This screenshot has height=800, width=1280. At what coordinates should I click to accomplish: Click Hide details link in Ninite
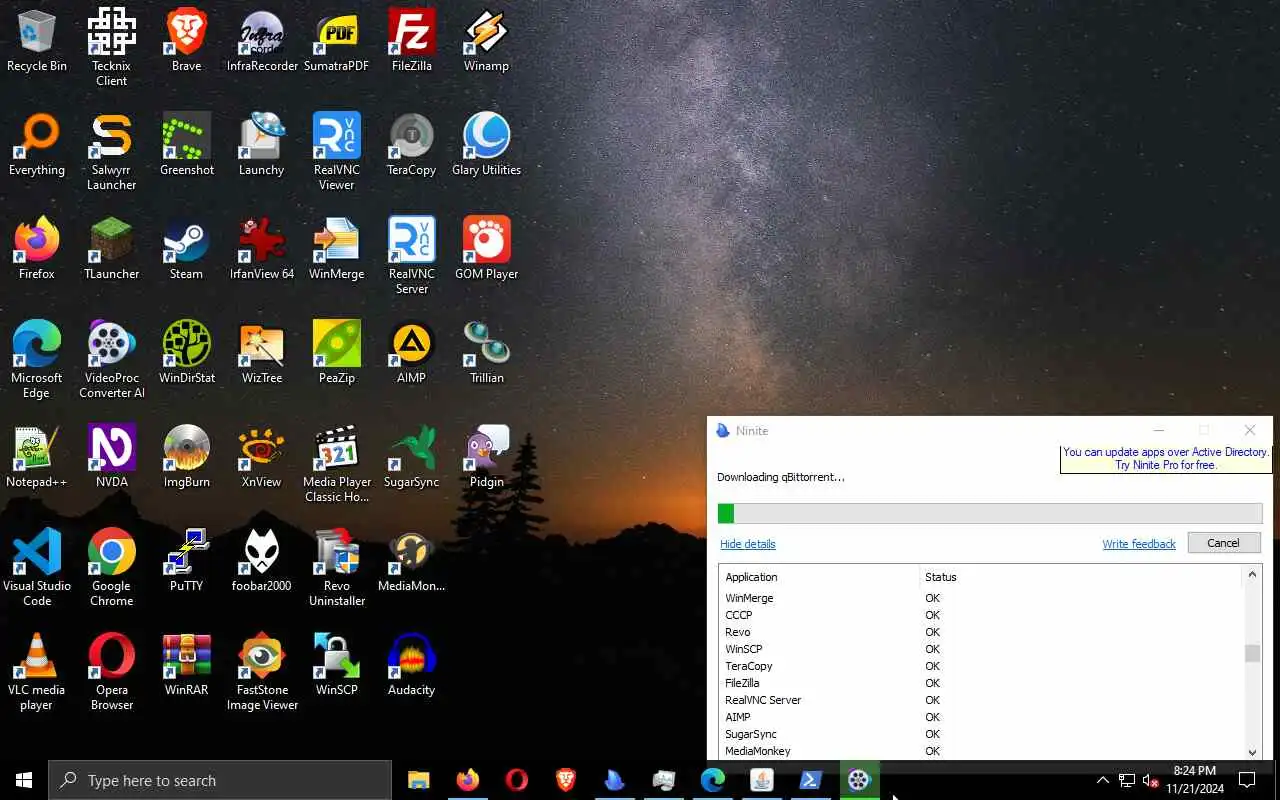(748, 544)
